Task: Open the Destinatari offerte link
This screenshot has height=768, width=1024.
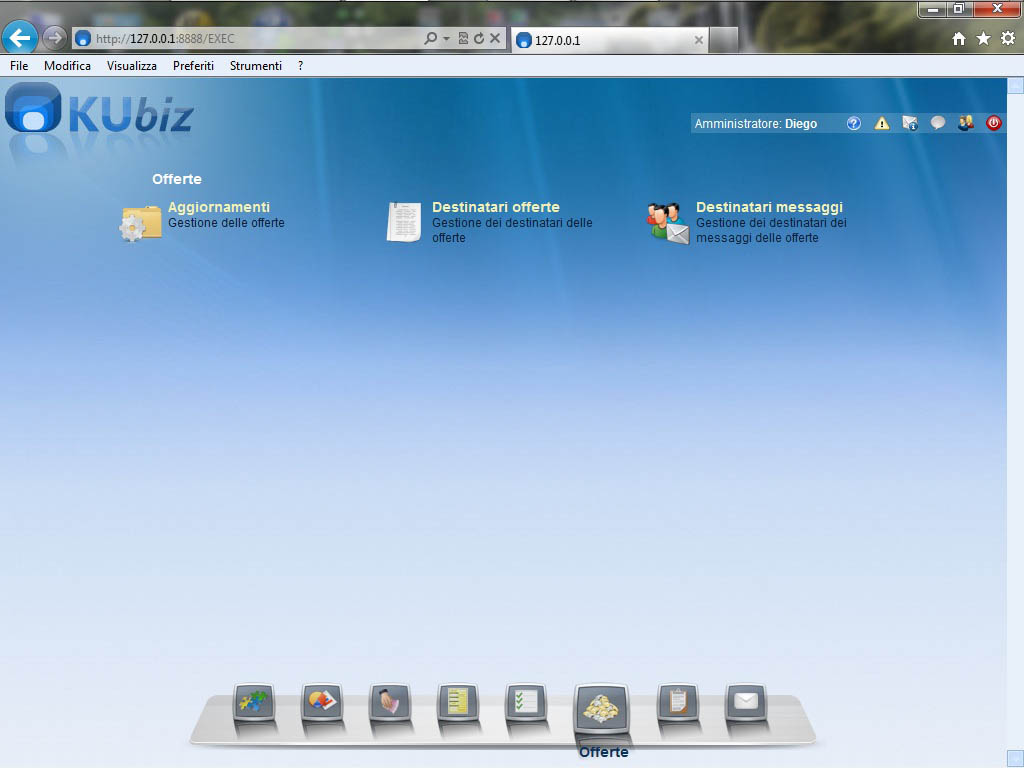Action: tap(495, 208)
